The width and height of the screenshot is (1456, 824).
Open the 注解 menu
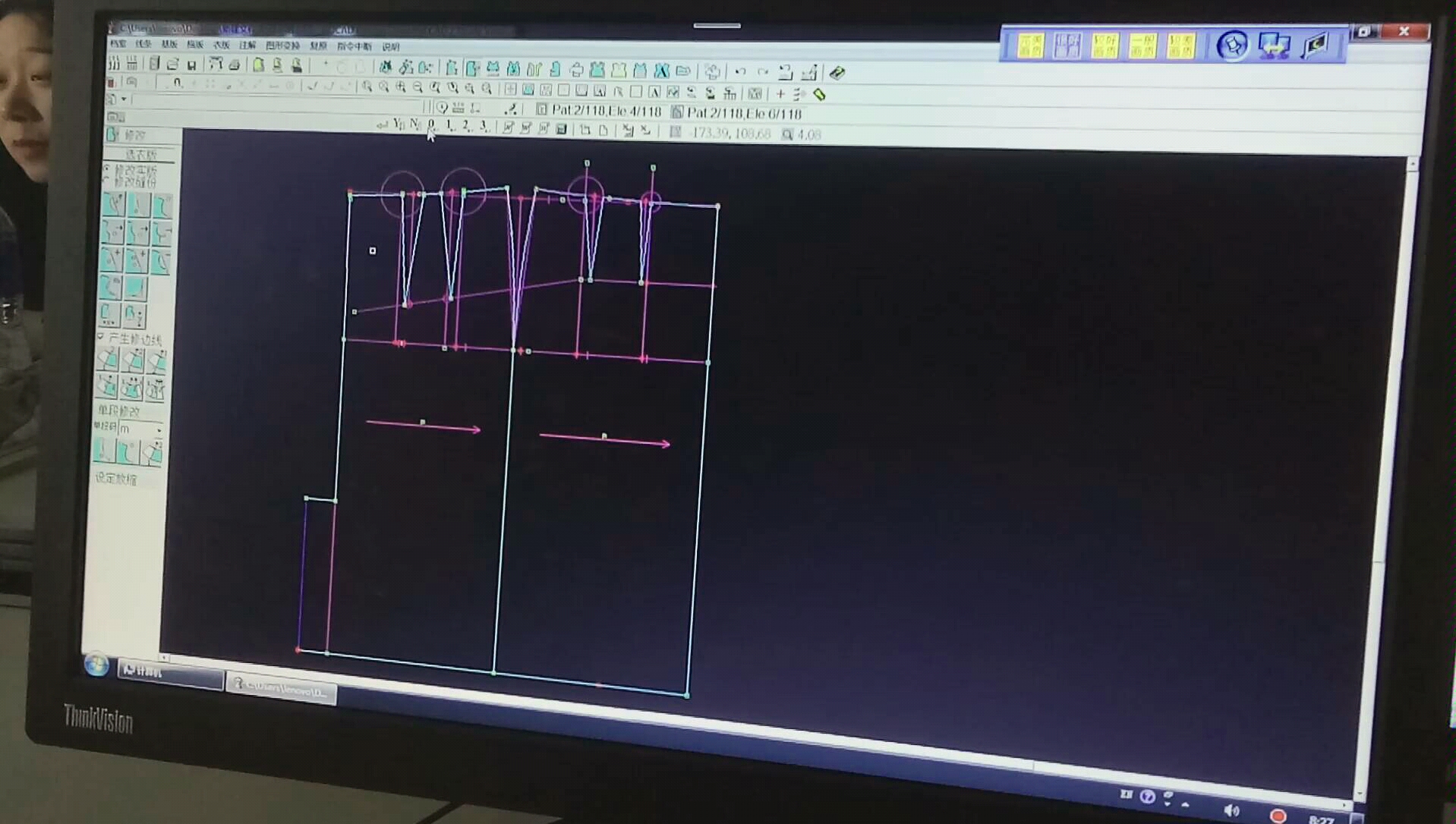point(247,46)
